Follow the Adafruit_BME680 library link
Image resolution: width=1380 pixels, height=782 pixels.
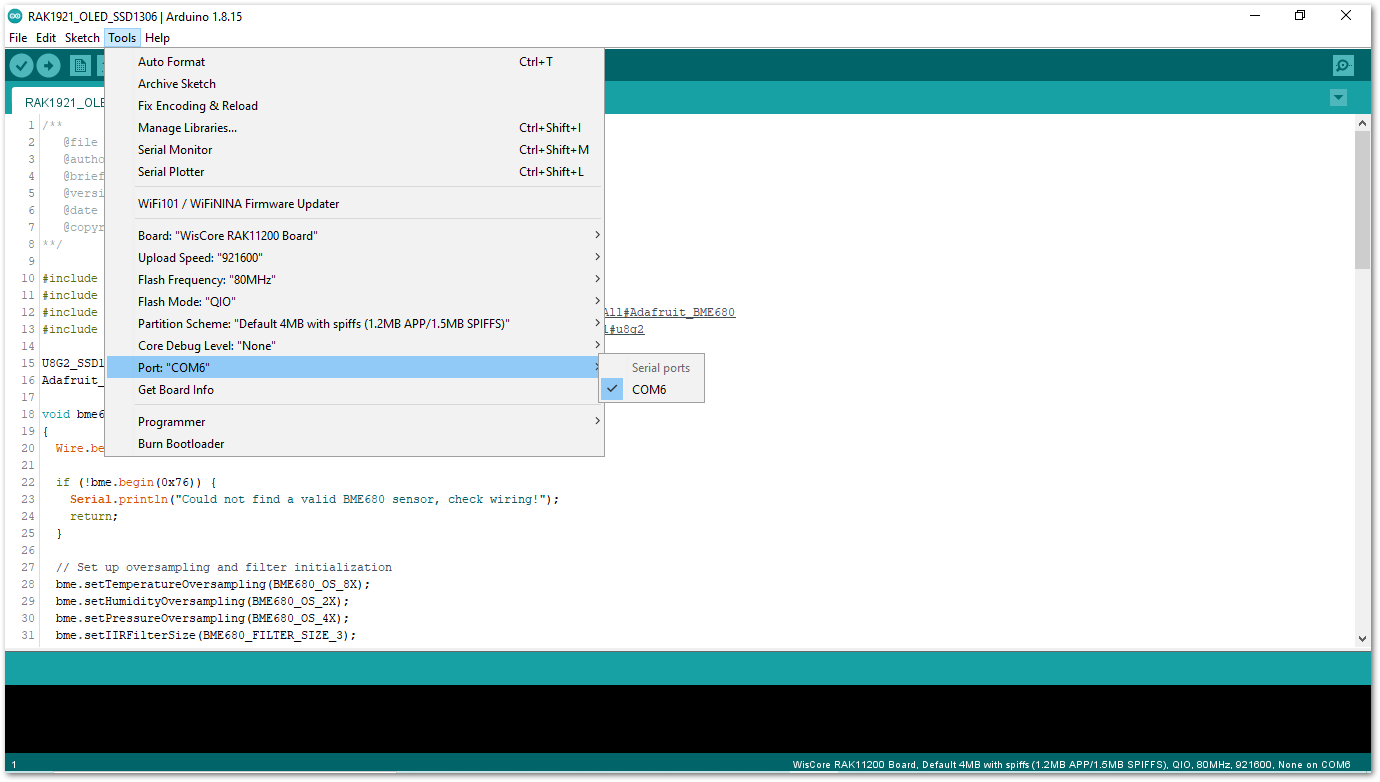(670, 312)
